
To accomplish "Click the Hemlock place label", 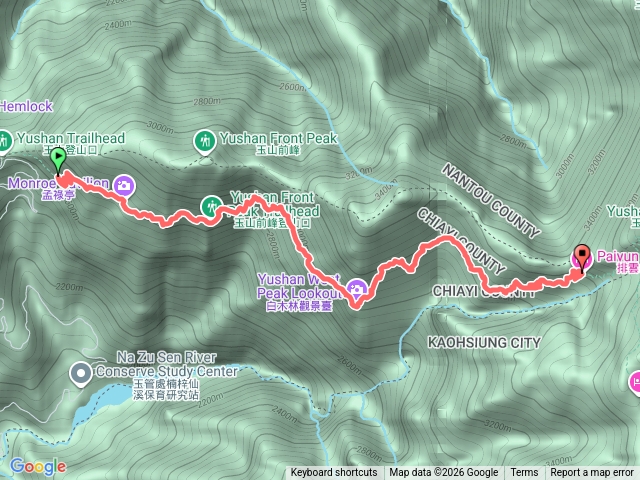I will (x=26, y=107).
